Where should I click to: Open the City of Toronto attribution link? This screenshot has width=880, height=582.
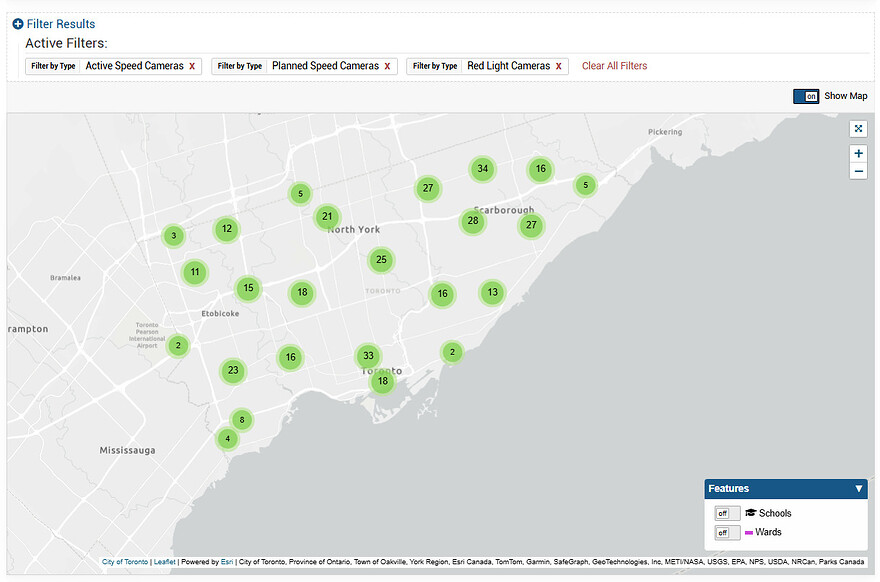[x=125, y=562]
